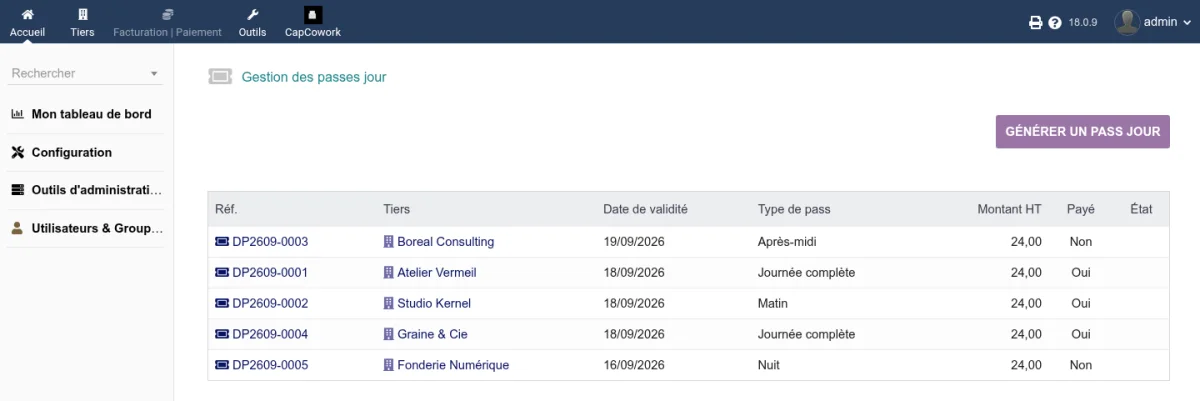Open third party Boreal Consulting
The width and height of the screenshot is (1200, 401).
point(445,242)
